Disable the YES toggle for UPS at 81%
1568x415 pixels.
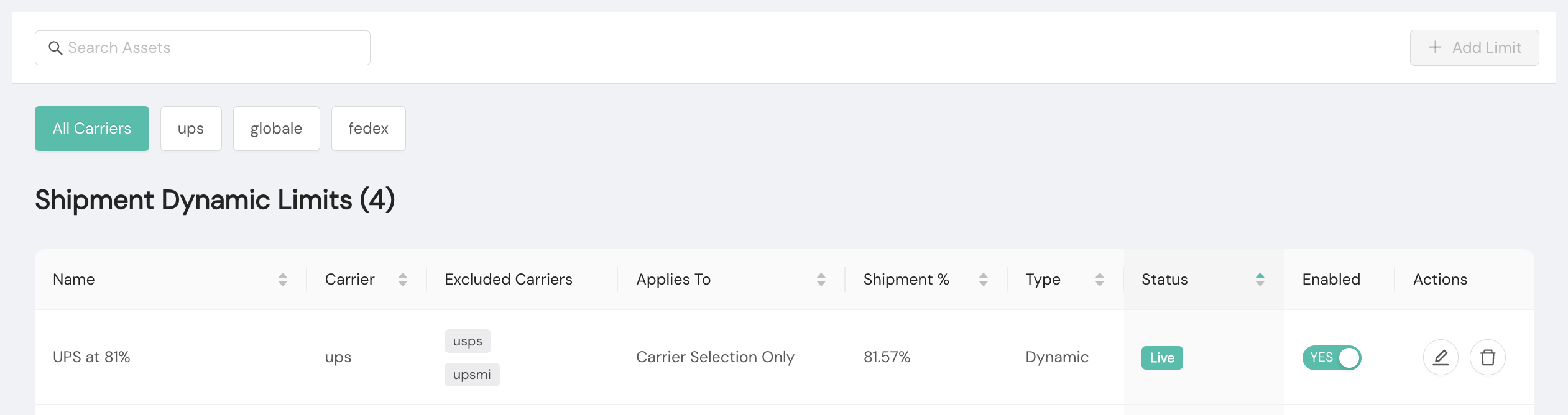[1332, 358]
